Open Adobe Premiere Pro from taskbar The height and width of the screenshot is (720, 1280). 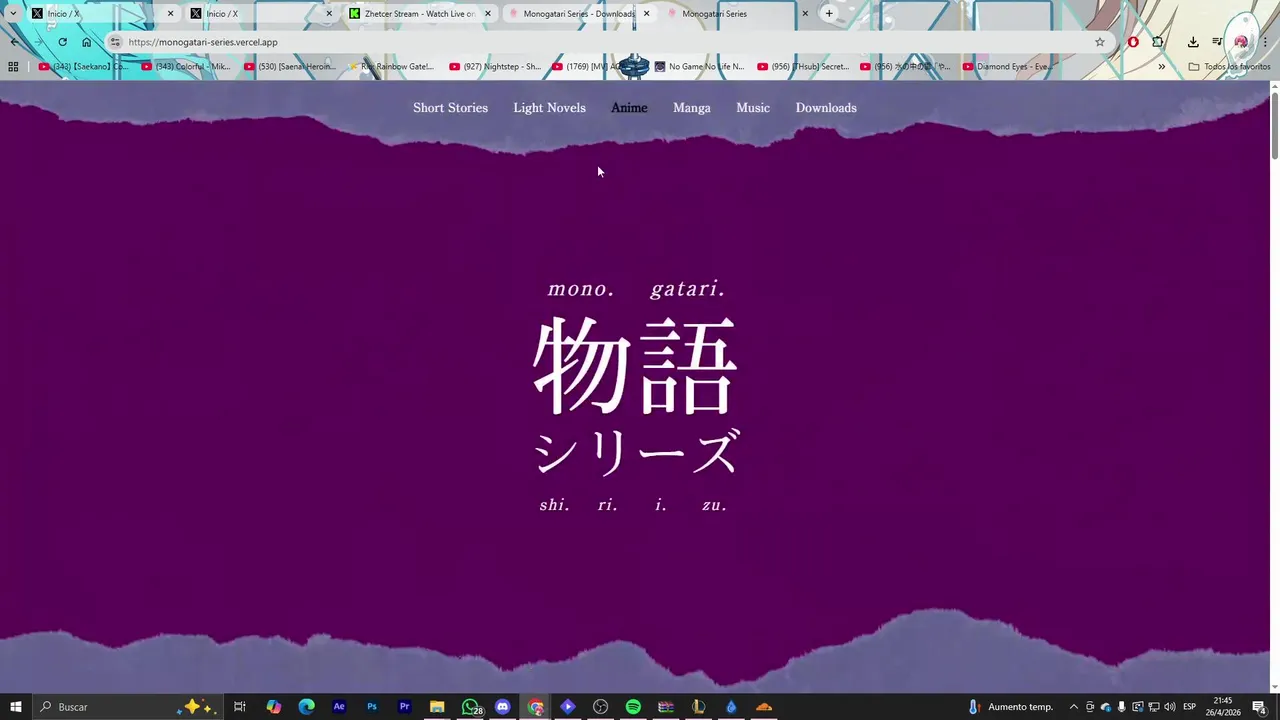(x=404, y=707)
